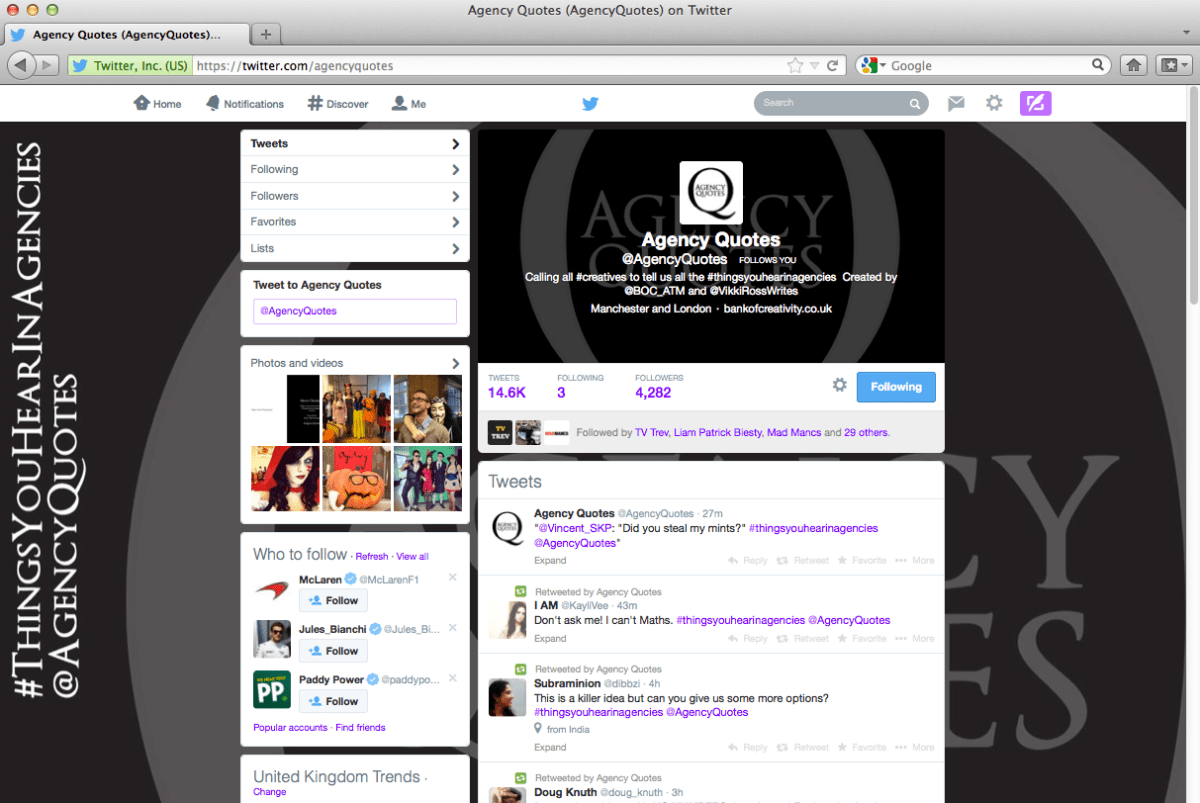Viewport: 1200px width, 803px height.
Task: Open the Discover tab
Action: coord(337,104)
